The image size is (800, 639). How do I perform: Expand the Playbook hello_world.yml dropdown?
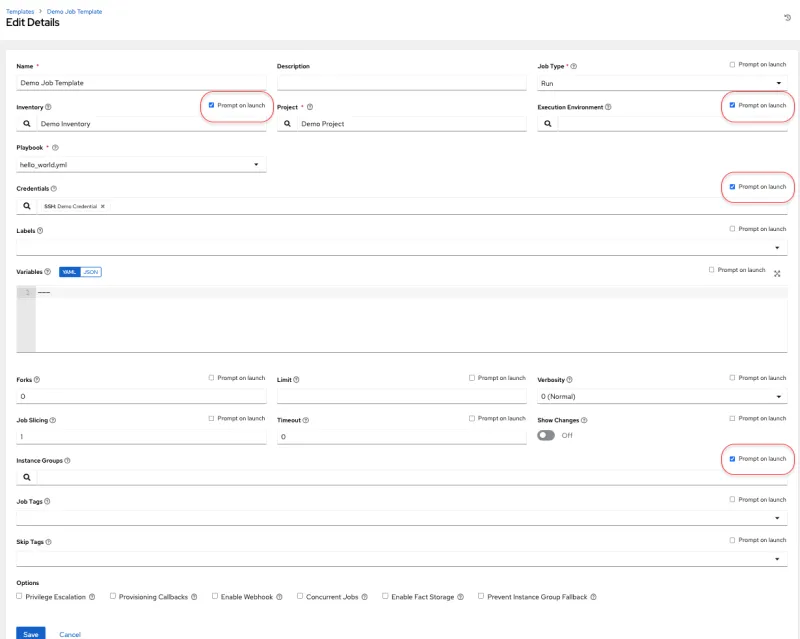tap(141, 164)
